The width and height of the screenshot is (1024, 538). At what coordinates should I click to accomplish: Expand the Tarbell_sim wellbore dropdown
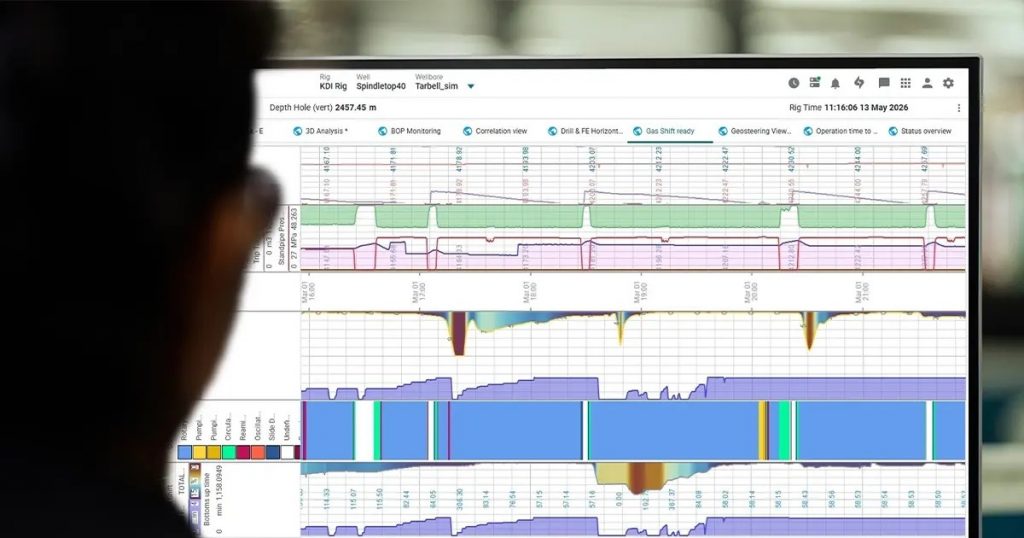pos(470,86)
